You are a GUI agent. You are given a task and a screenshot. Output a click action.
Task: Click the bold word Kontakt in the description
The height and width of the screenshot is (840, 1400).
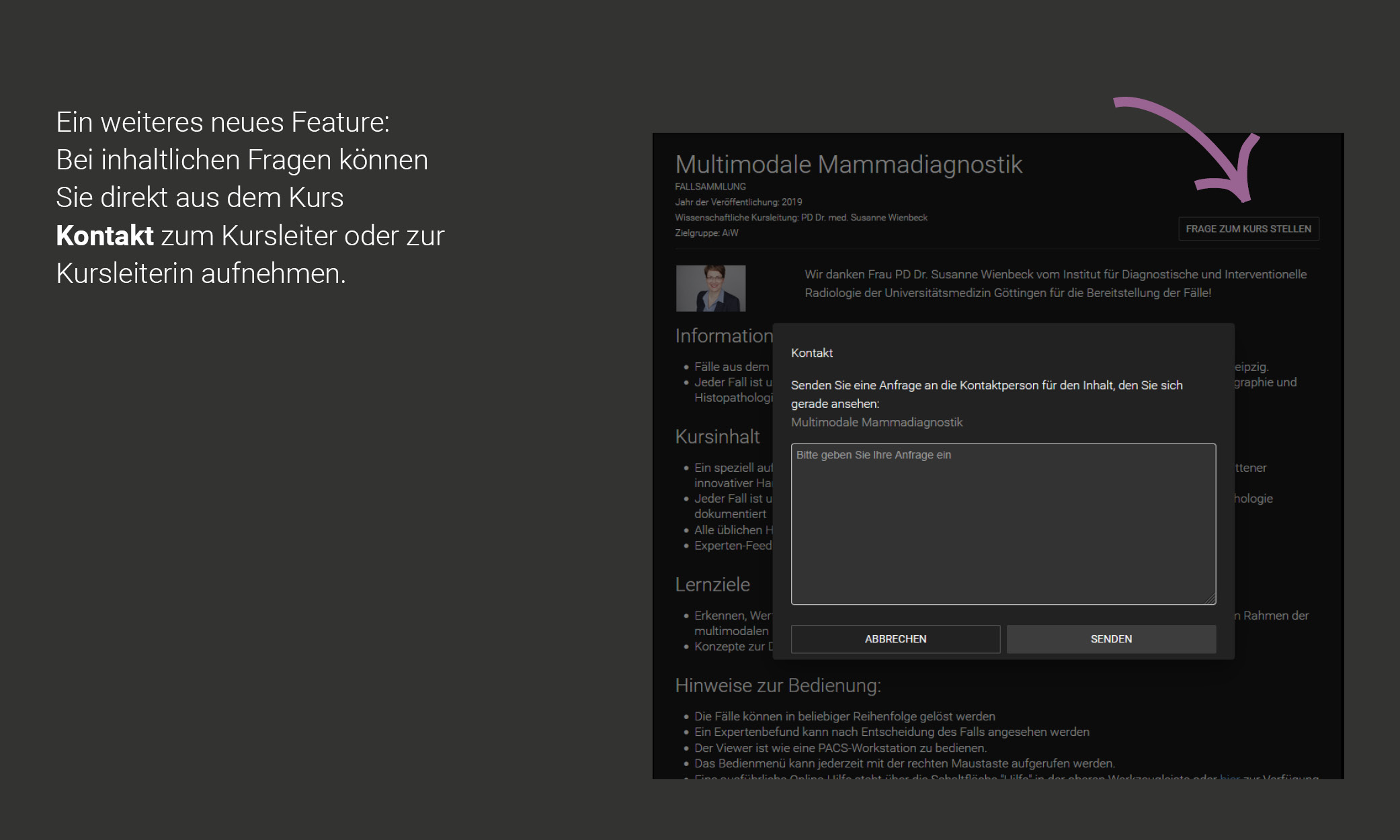105,236
